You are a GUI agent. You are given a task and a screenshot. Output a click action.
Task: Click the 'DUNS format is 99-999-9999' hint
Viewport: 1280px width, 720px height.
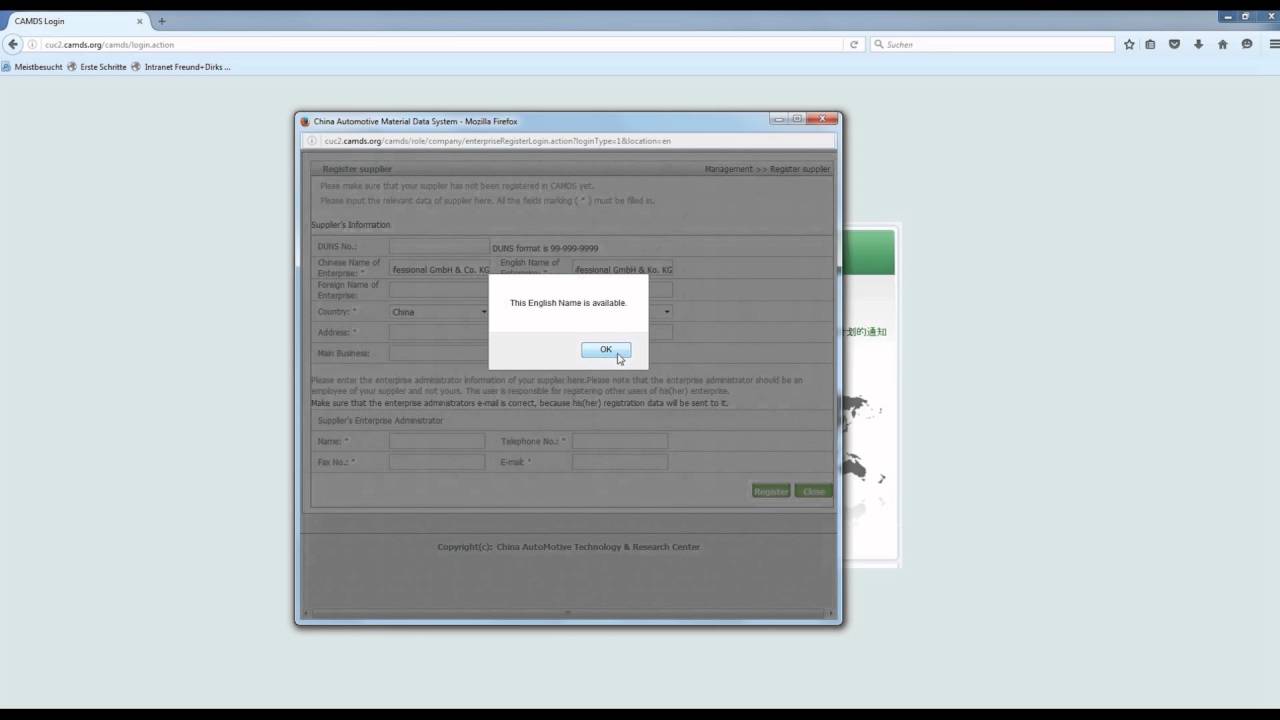(545, 248)
